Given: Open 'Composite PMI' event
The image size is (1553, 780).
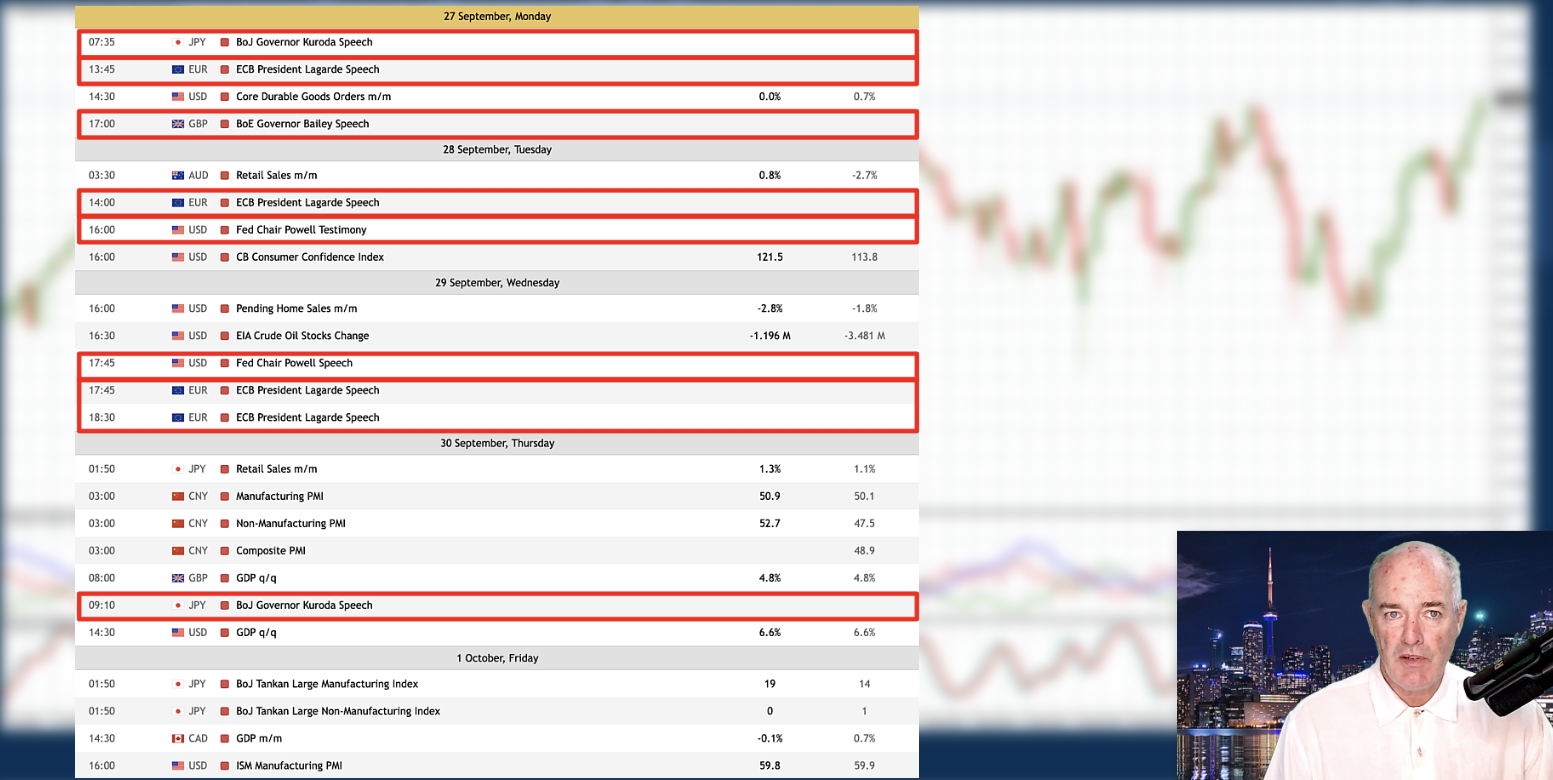Looking at the screenshot, I should tap(270, 551).
